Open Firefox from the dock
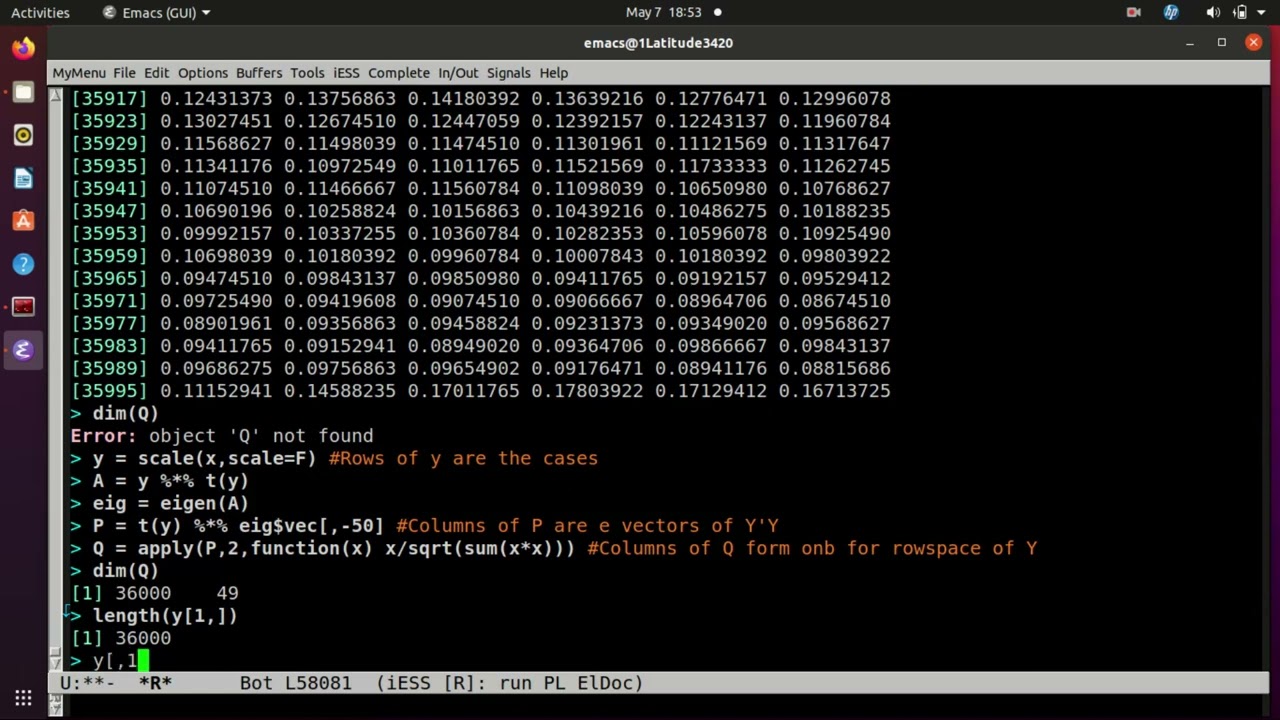1280x720 pixels. pyautogui.click(x=23, y=48)
